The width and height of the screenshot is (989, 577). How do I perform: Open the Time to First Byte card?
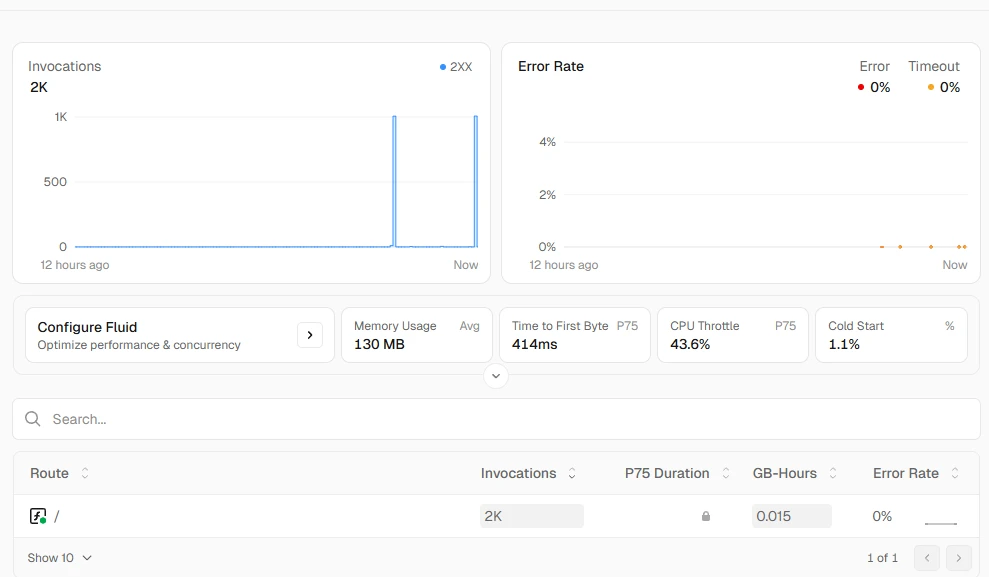575,335
